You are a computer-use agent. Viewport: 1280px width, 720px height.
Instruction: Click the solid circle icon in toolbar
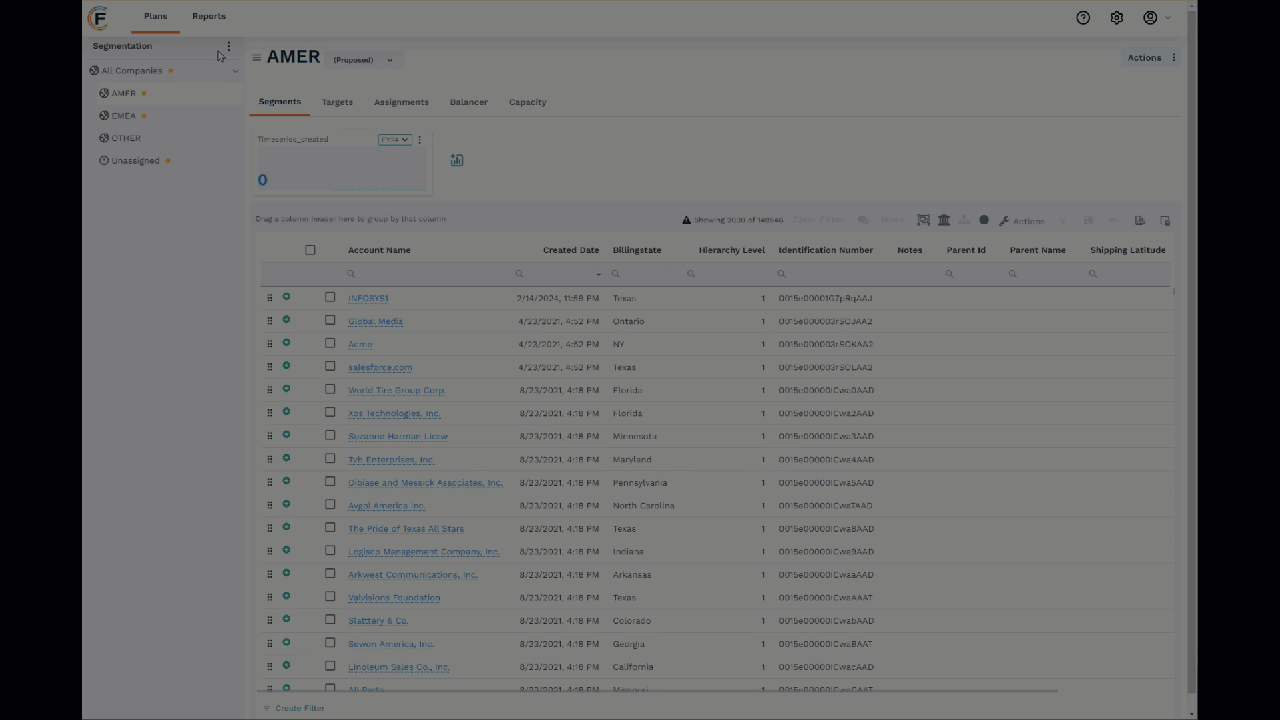point(984,220)
